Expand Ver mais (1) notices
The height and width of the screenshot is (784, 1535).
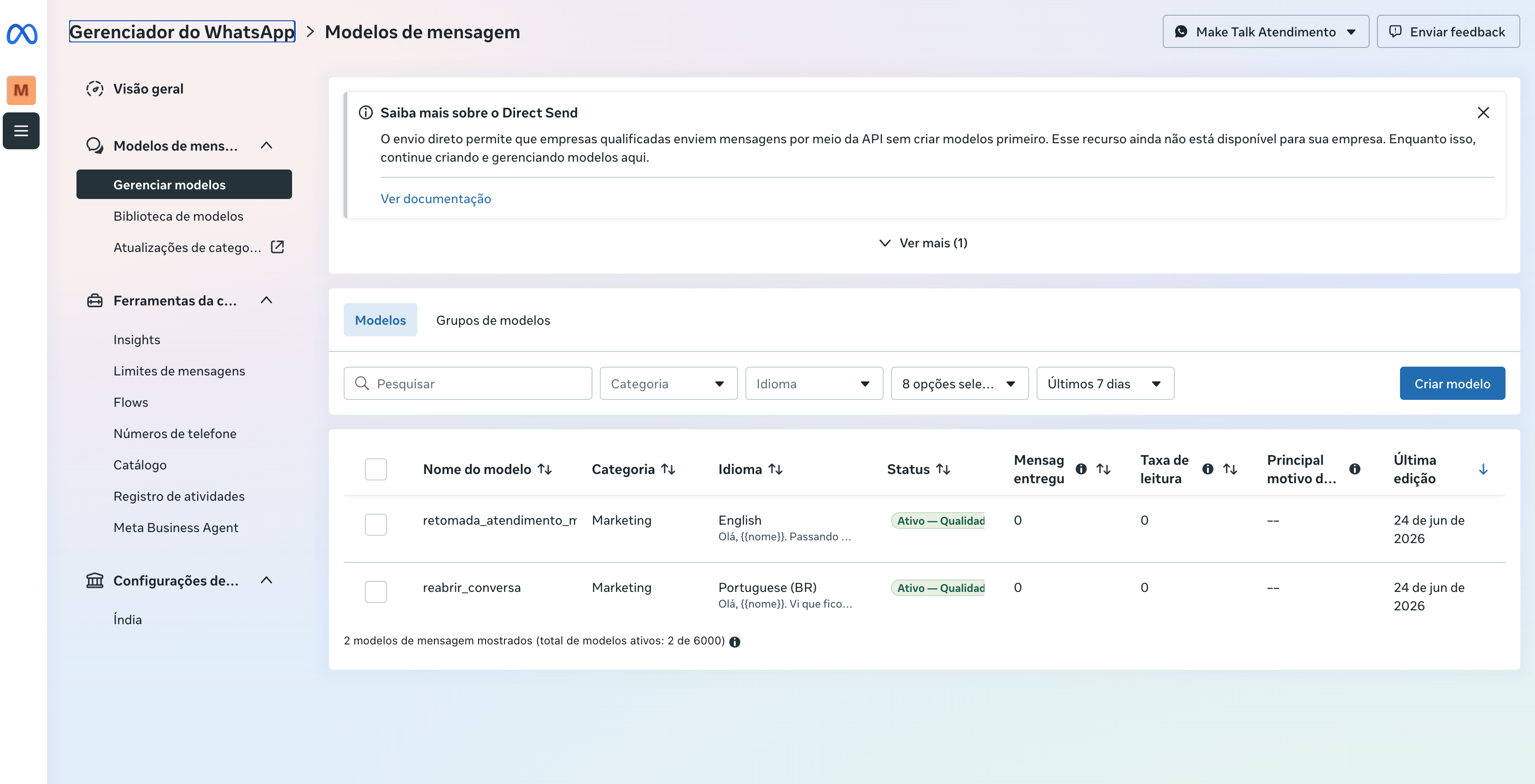pyautogui.click(x=924, y=243)
